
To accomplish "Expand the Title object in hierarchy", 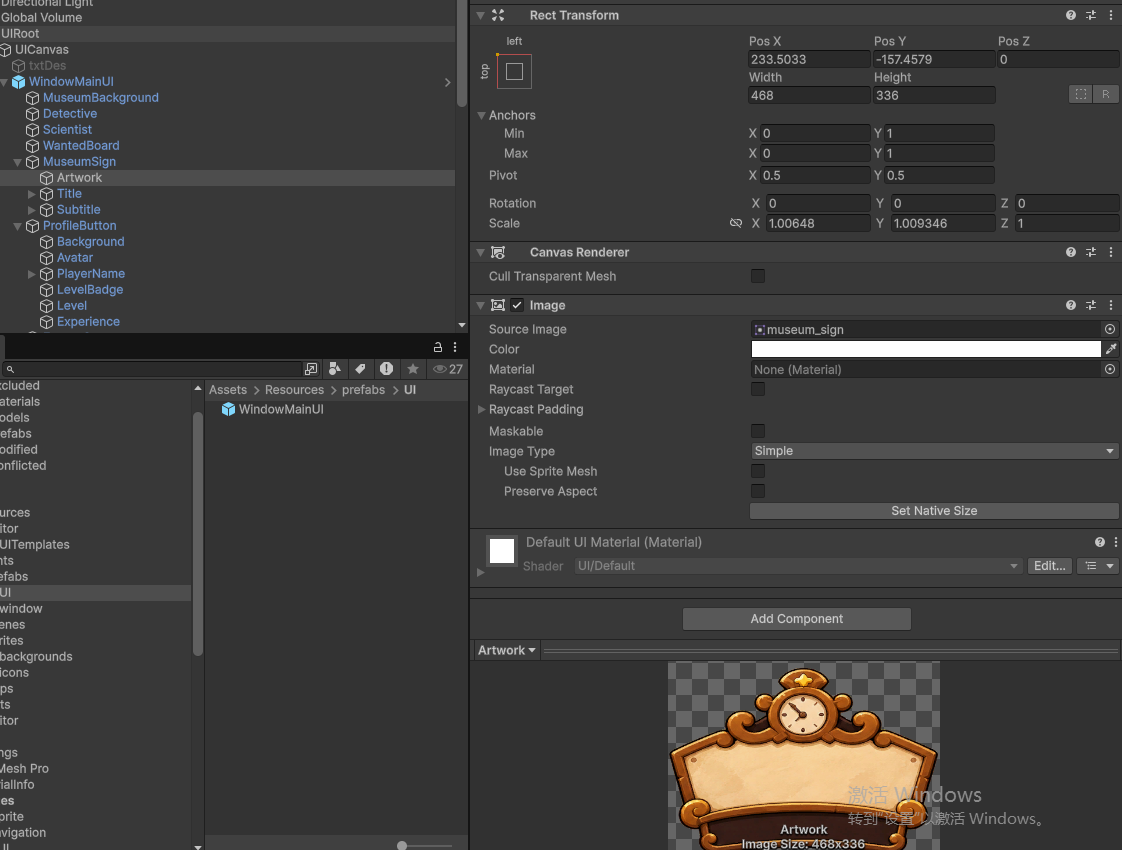I will [31, 194].
